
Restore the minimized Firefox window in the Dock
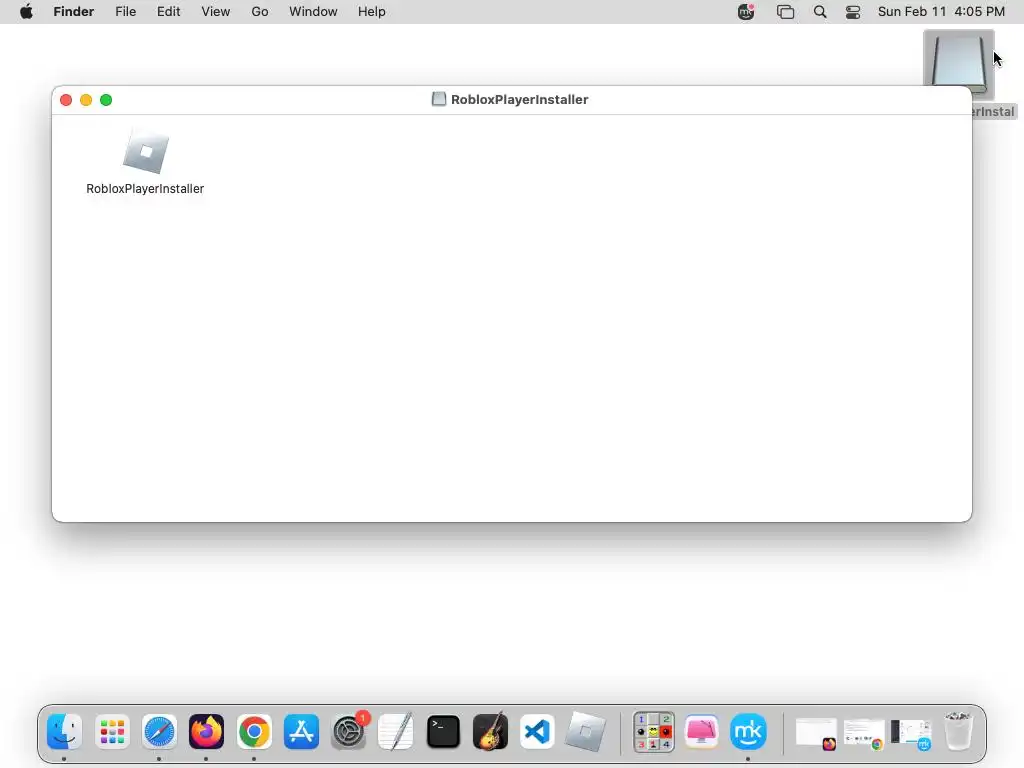(816, 734)
